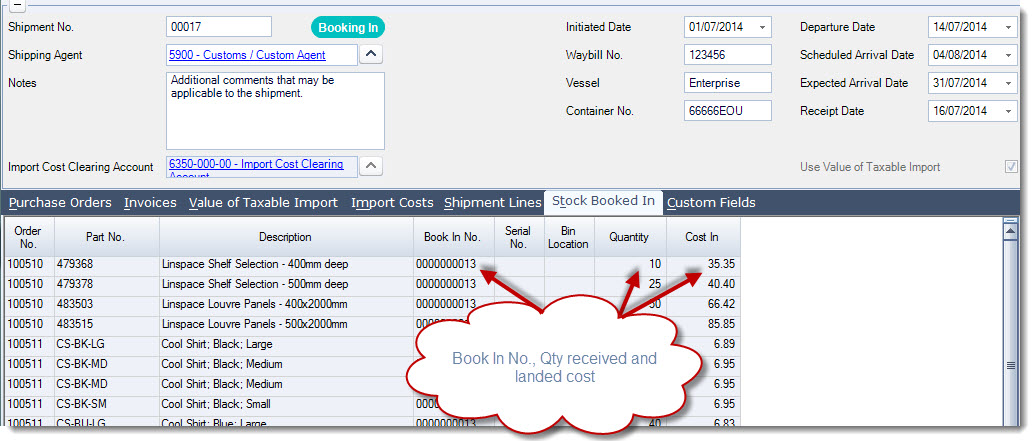
Task: Click the Vessel field Enterprise
Action: point(728,83)
